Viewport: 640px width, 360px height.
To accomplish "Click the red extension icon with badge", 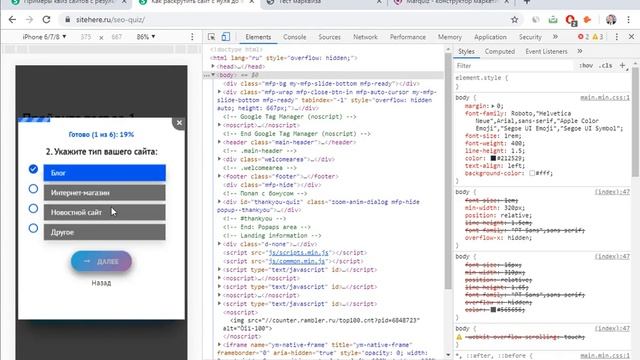I will click(x=570, y=20).
